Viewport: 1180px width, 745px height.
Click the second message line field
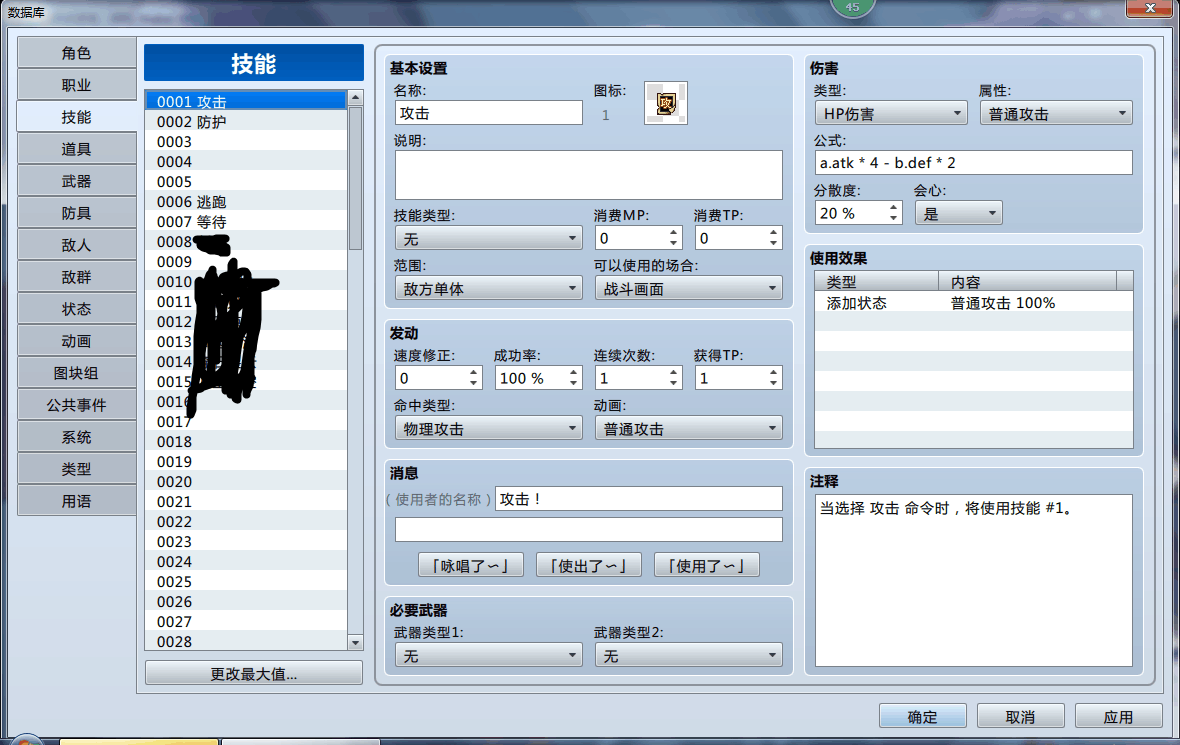tap(588, 529)
